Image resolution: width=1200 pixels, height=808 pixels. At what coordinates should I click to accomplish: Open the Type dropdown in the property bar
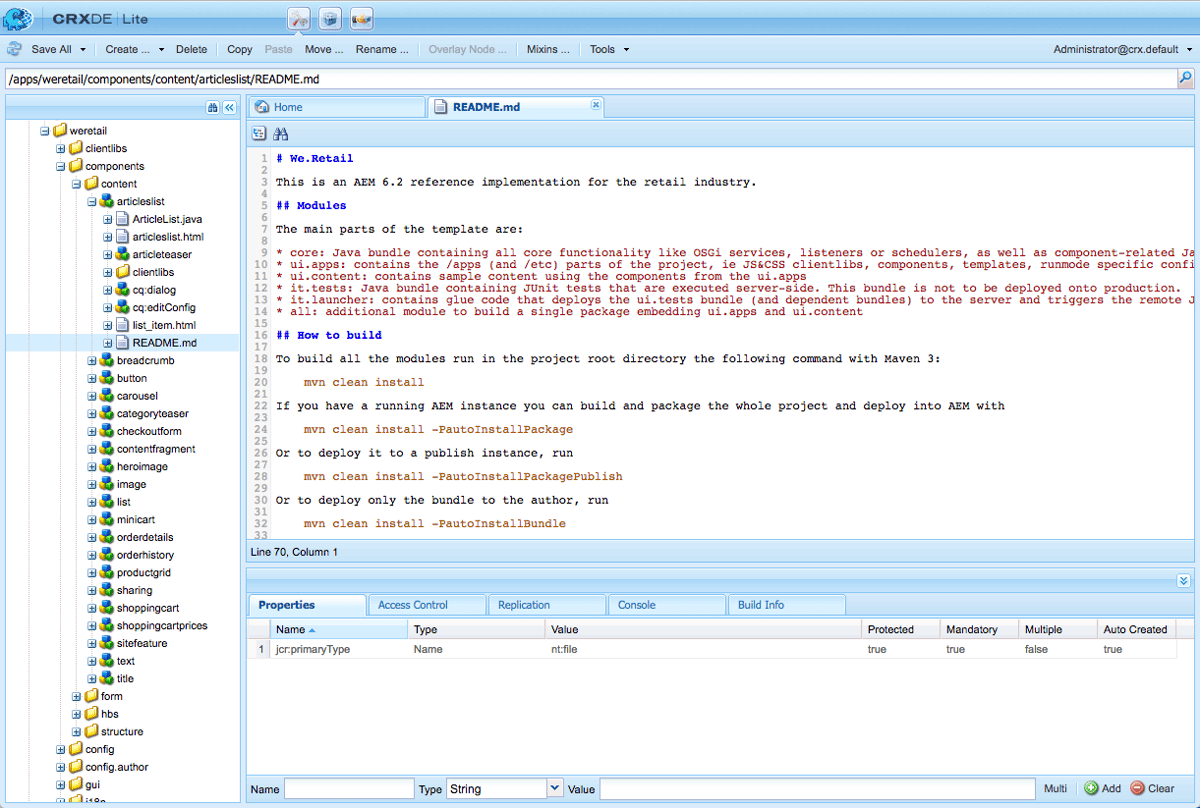(x=555, y=788)
